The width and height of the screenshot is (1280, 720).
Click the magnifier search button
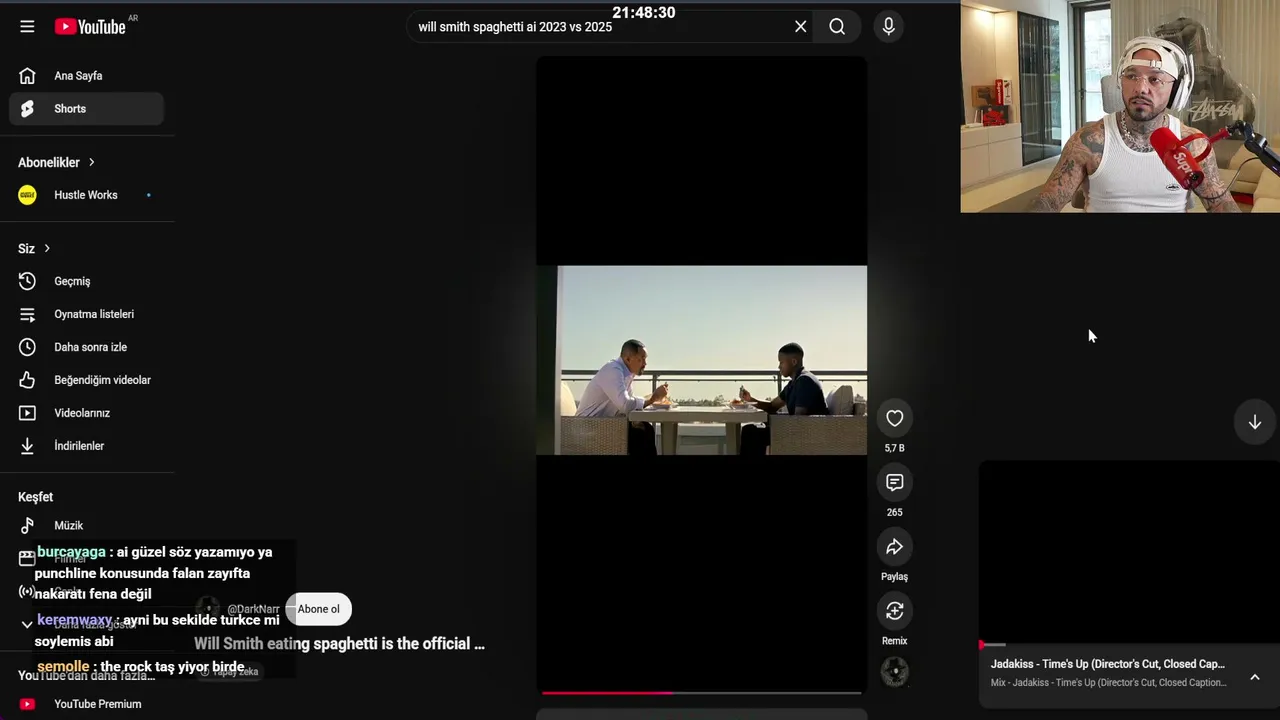(837, 27)
